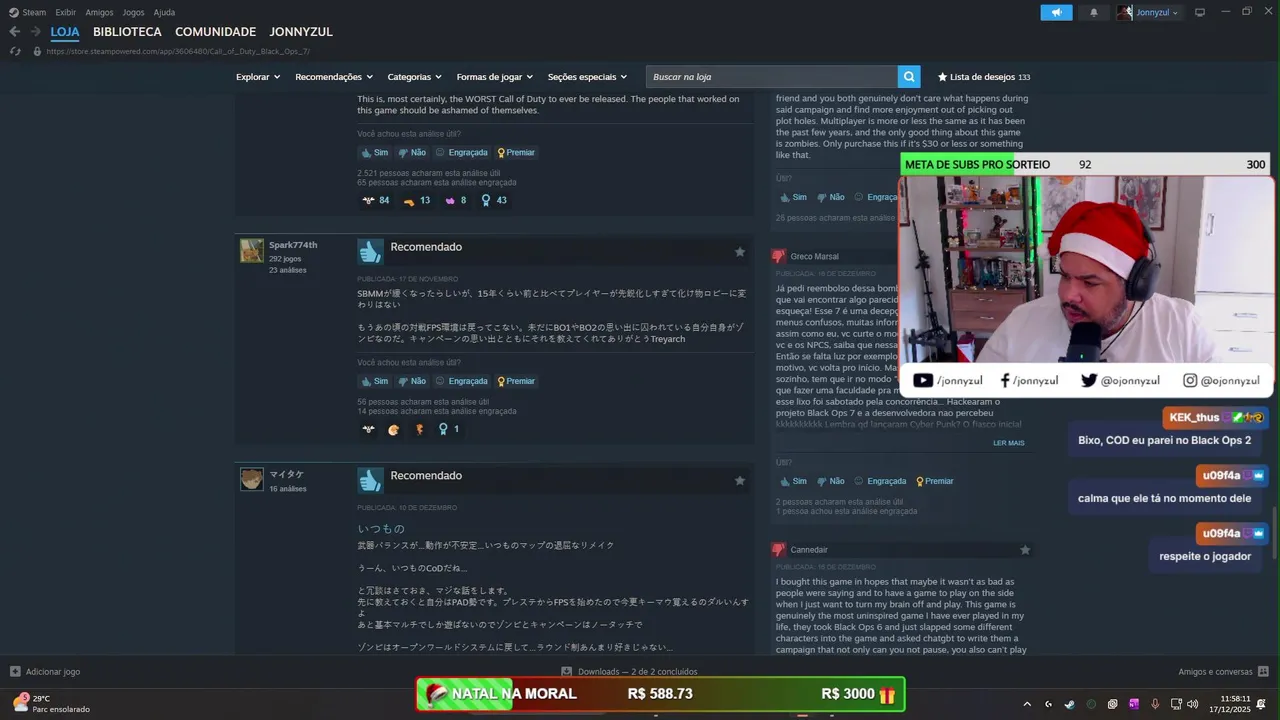Vote Sim on the WORST Call of Duty review
1280x720 pixels.
374,153
